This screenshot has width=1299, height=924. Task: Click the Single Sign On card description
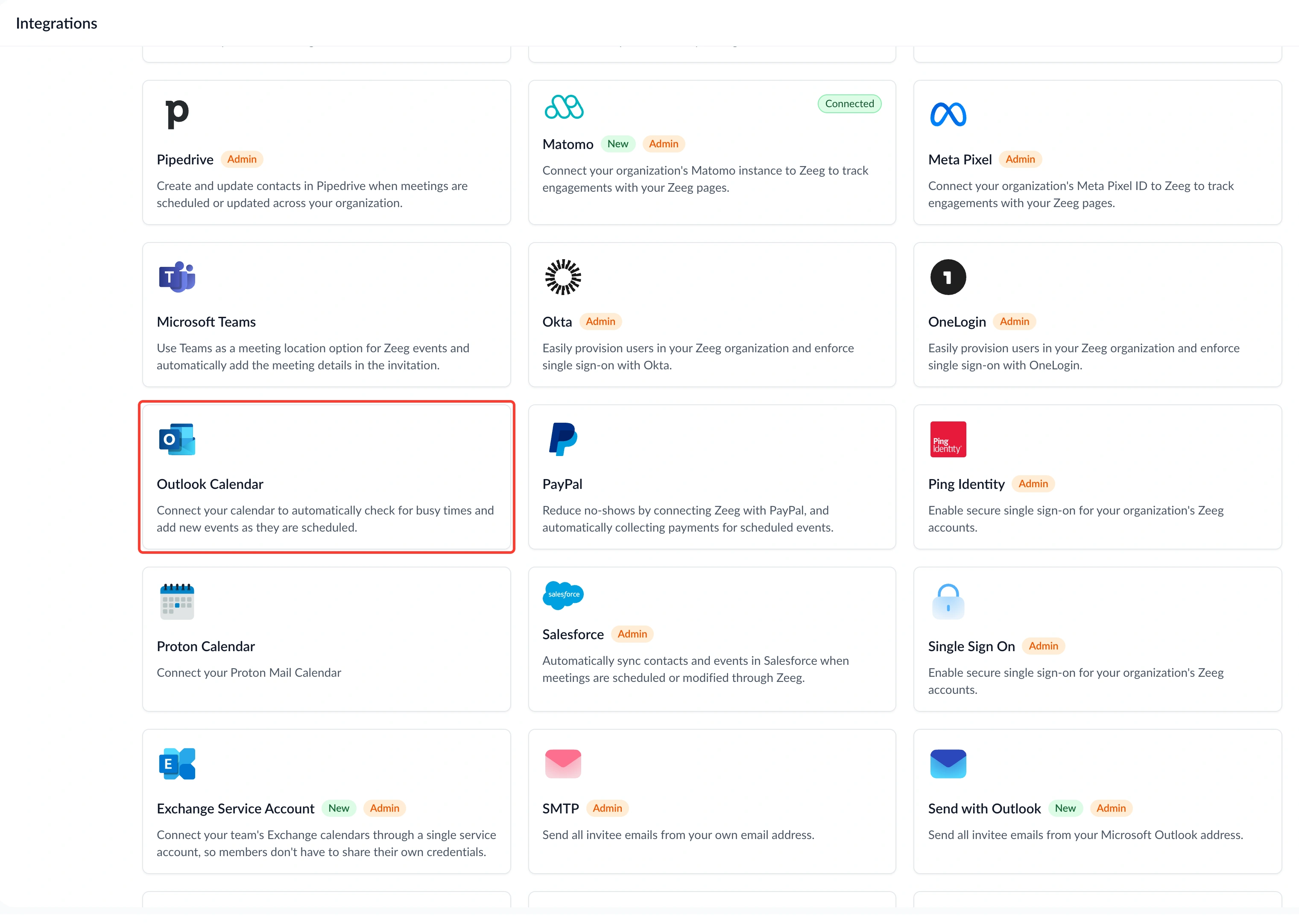1075,681
